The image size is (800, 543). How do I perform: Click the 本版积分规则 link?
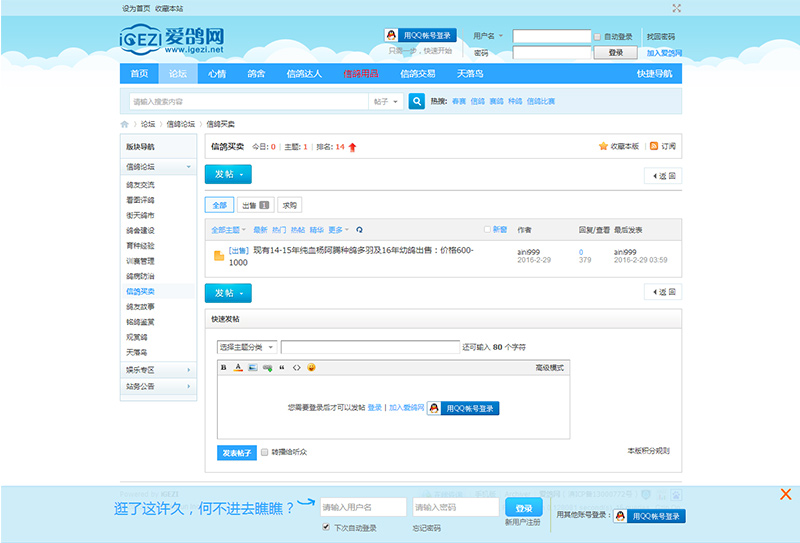(x=648, y=451)
